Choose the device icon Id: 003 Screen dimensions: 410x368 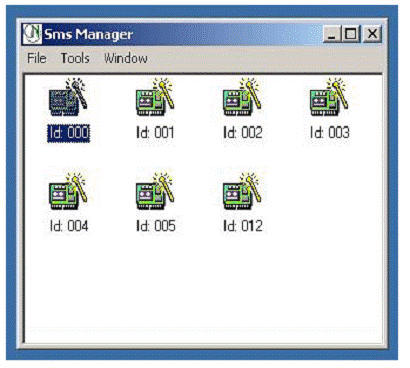(x=329, y=97)
